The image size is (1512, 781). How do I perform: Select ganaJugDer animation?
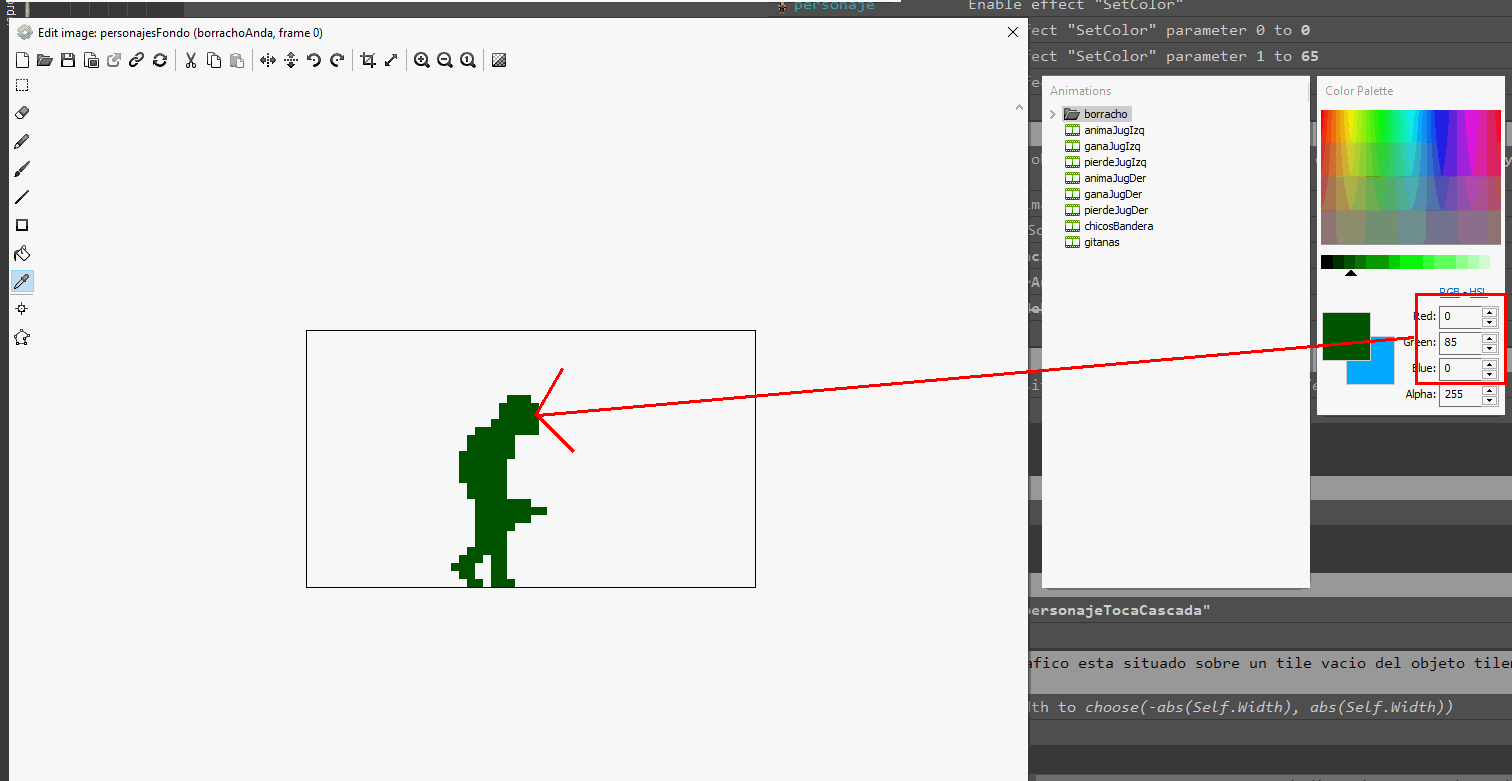1104,194
